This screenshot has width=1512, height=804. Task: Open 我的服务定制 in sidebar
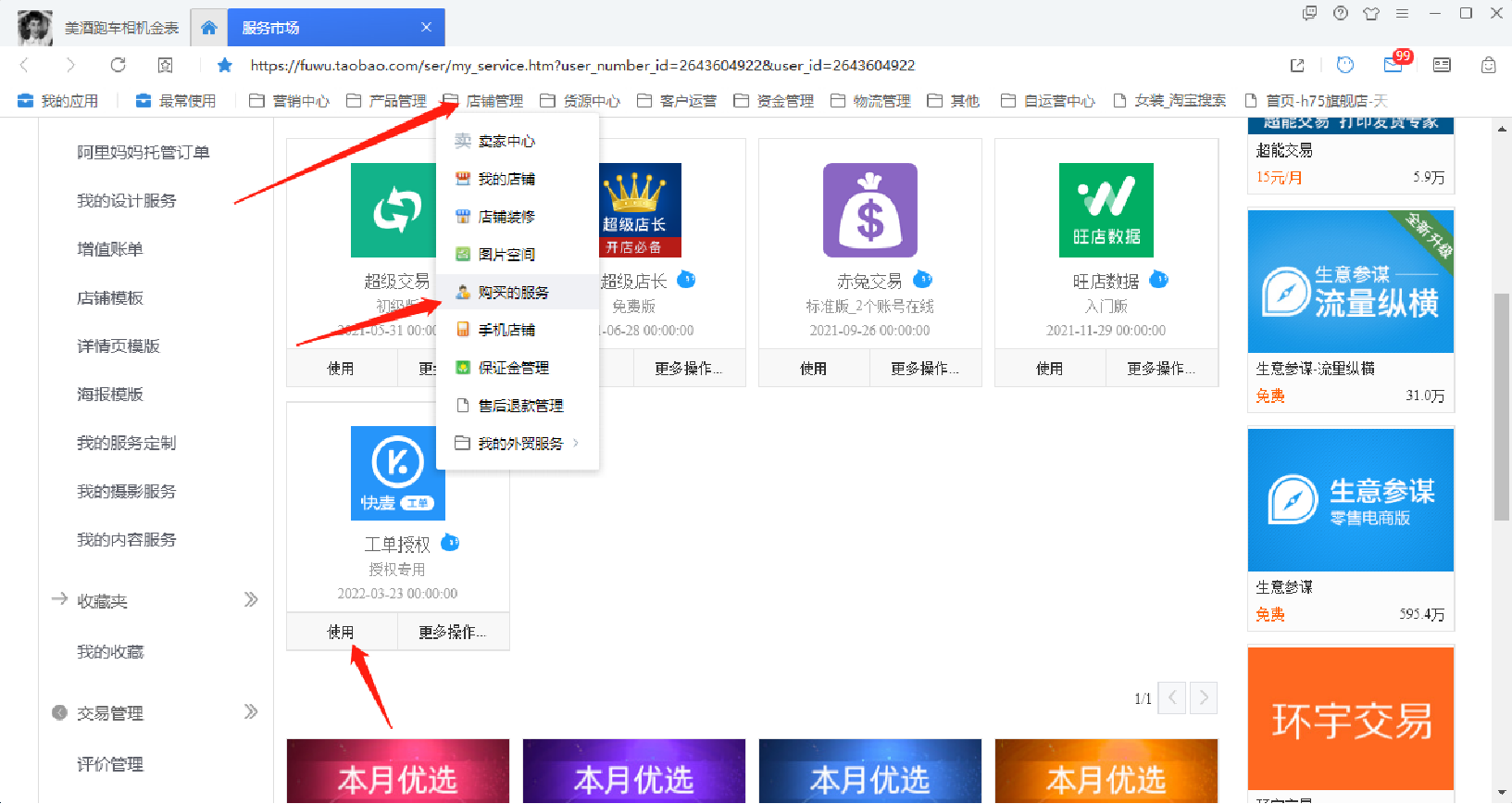pos(127,443)
